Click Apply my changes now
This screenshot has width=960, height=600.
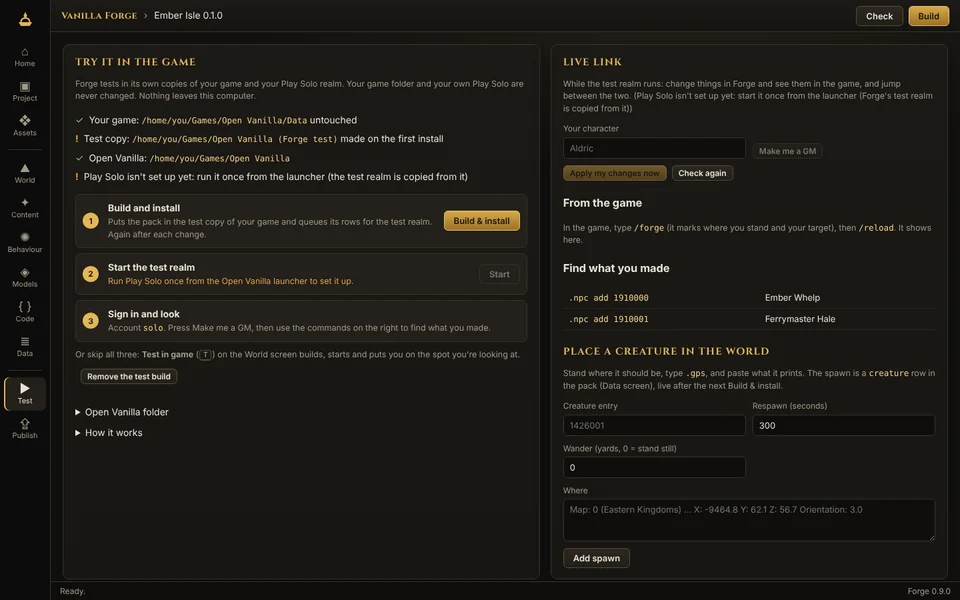click(x=614, y=173)
